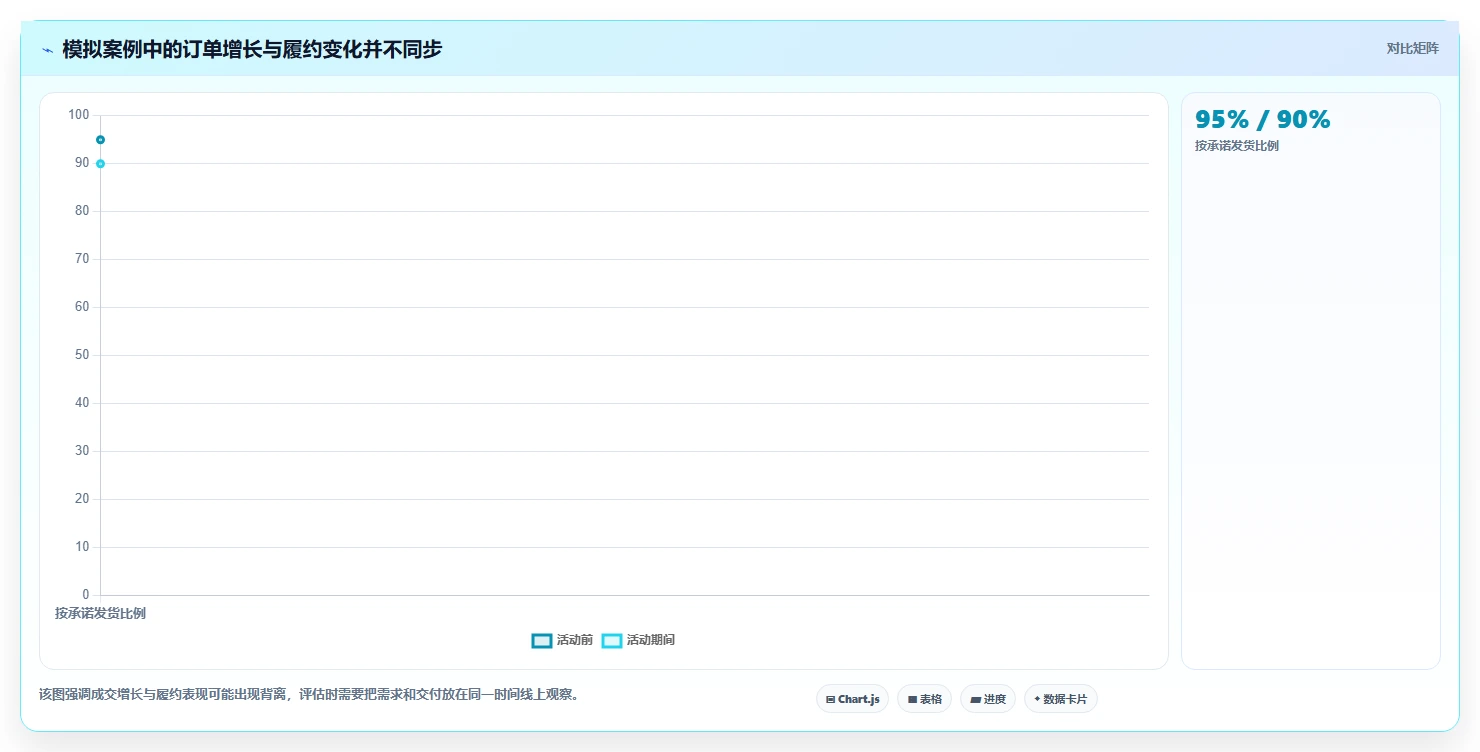Viewport: 1480px width, 752px height.
Task: Click the Chart.js tag pill
Action: 852,699
